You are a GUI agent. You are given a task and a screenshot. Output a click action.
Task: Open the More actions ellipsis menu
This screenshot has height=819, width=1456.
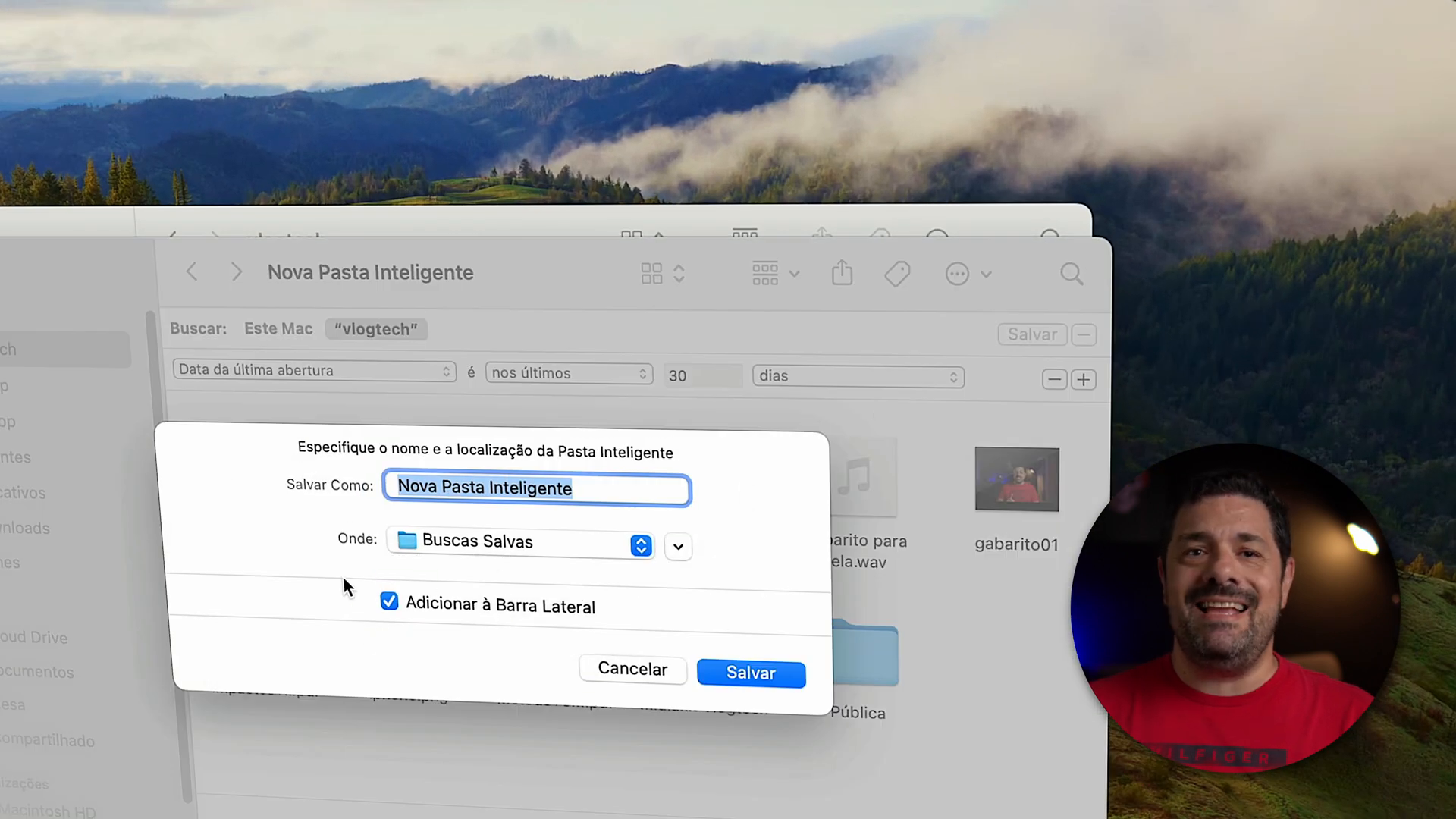(x=957, y=274)
